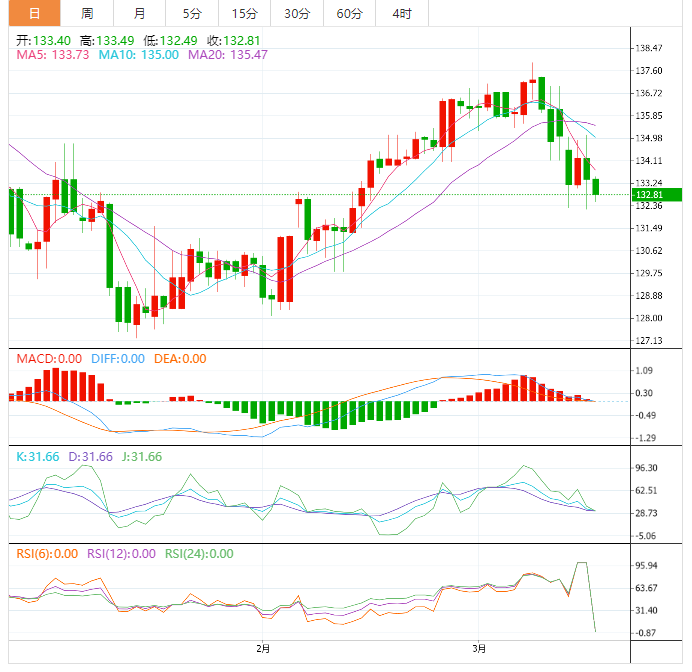692x672 pixels.
Task: Click the RSI(12):0.00 label
Action: tap(121, 554)
